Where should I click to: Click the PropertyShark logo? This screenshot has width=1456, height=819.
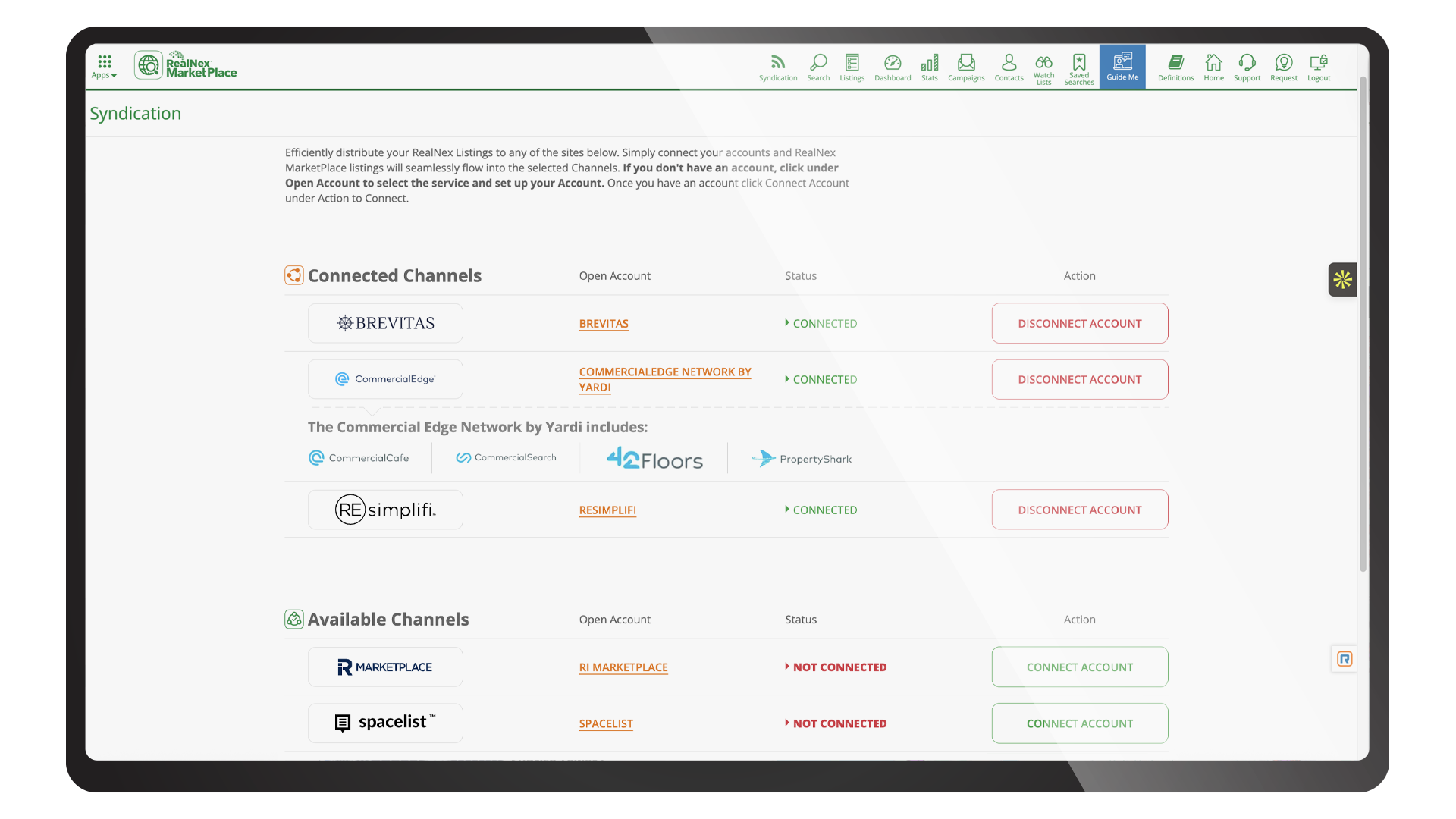(x=802, y=458)
